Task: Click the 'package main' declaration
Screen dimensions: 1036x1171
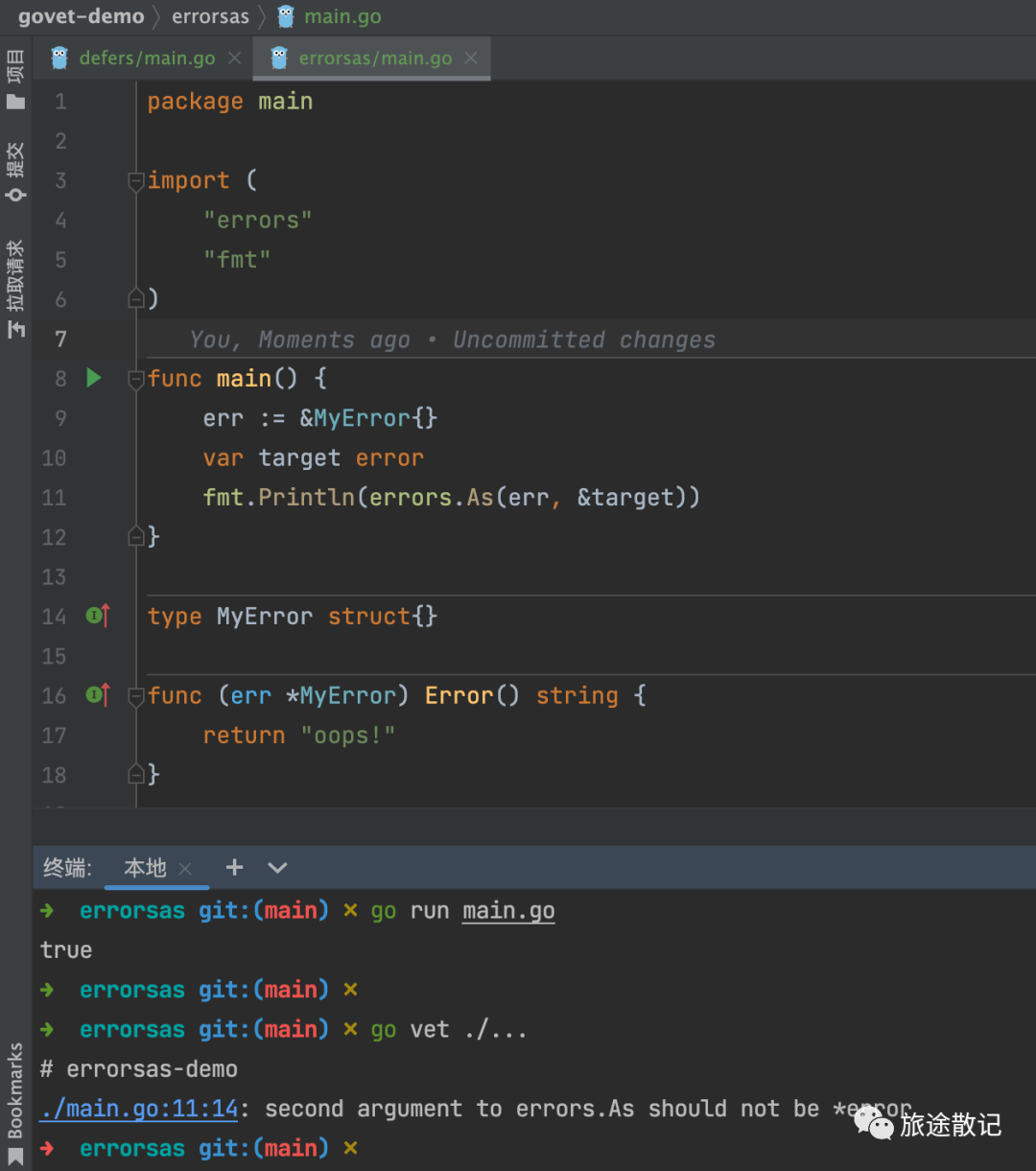Action: click(x=230, y=101)
